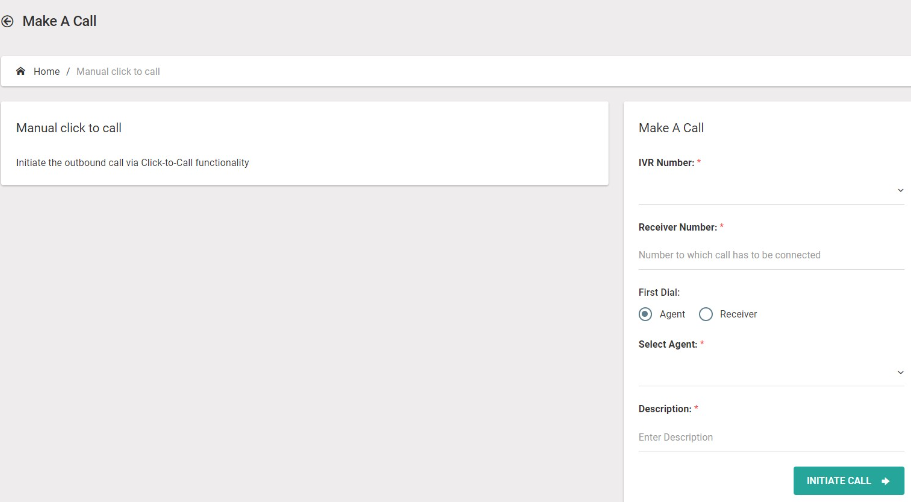911x502 pixels.
Task: Go to the Home breadcrumb link
Action: pyautogui.click(x=46, y=71)
